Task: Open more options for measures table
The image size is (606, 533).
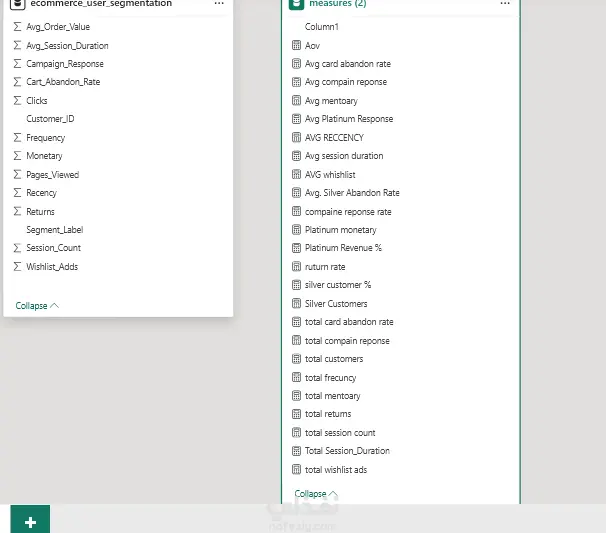Action: [x=505, y=3]
